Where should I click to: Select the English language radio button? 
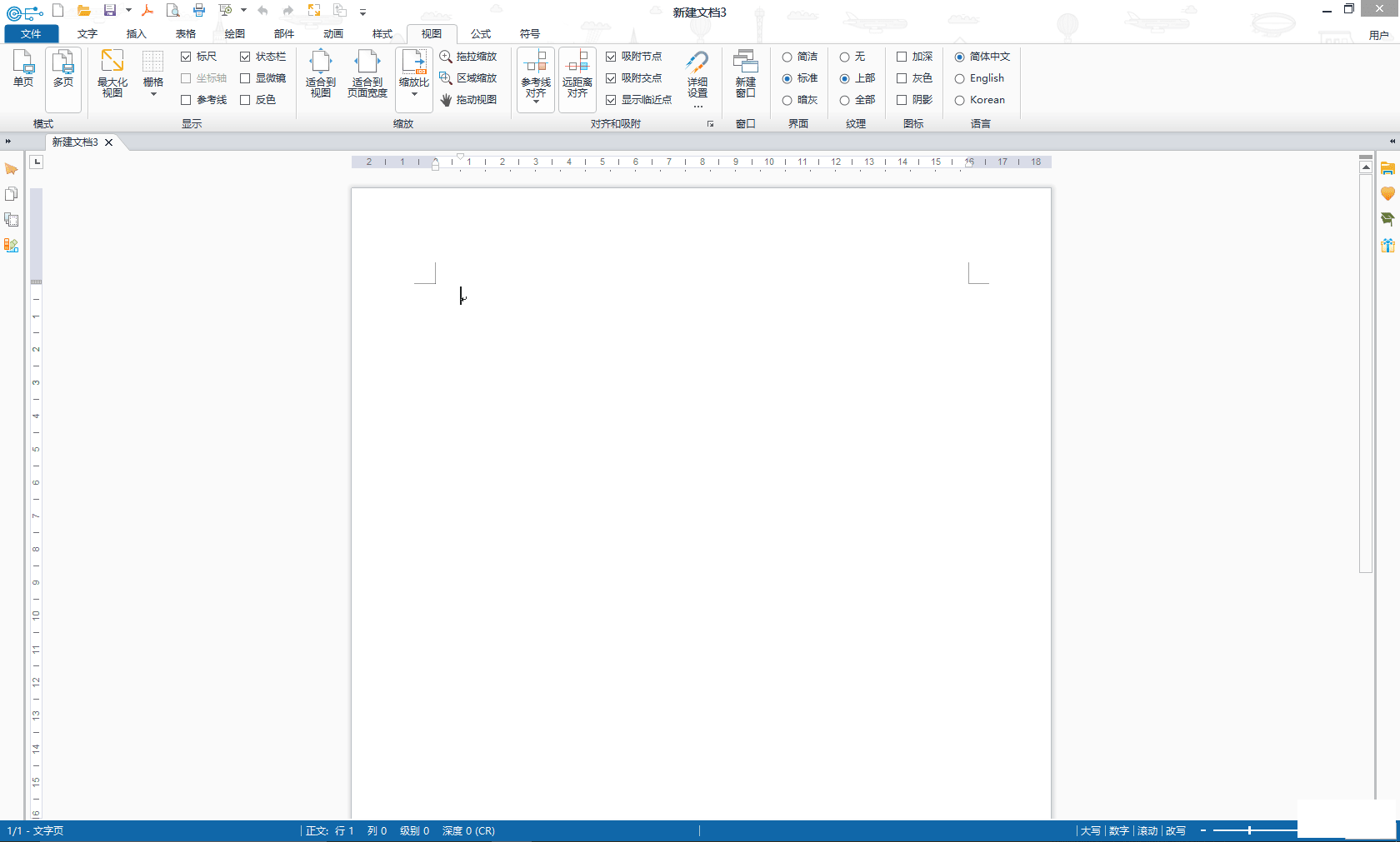pos(960,78)
